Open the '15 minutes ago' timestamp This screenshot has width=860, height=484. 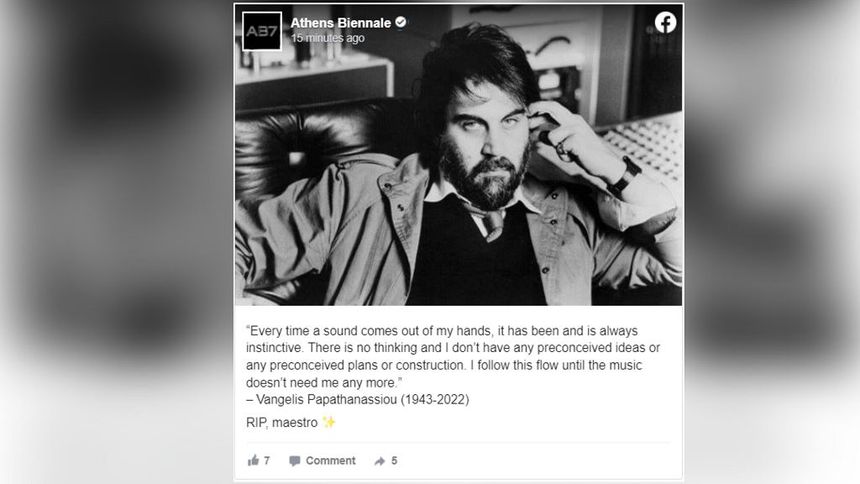pyautogui.click(x=327, y=38)
